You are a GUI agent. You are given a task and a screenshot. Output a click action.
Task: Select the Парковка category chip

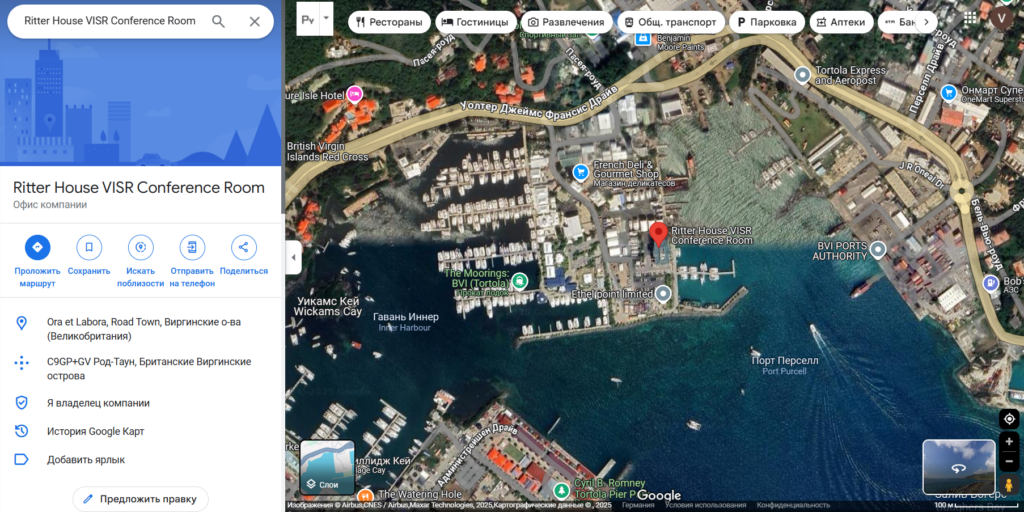click(x=767, y=22)
